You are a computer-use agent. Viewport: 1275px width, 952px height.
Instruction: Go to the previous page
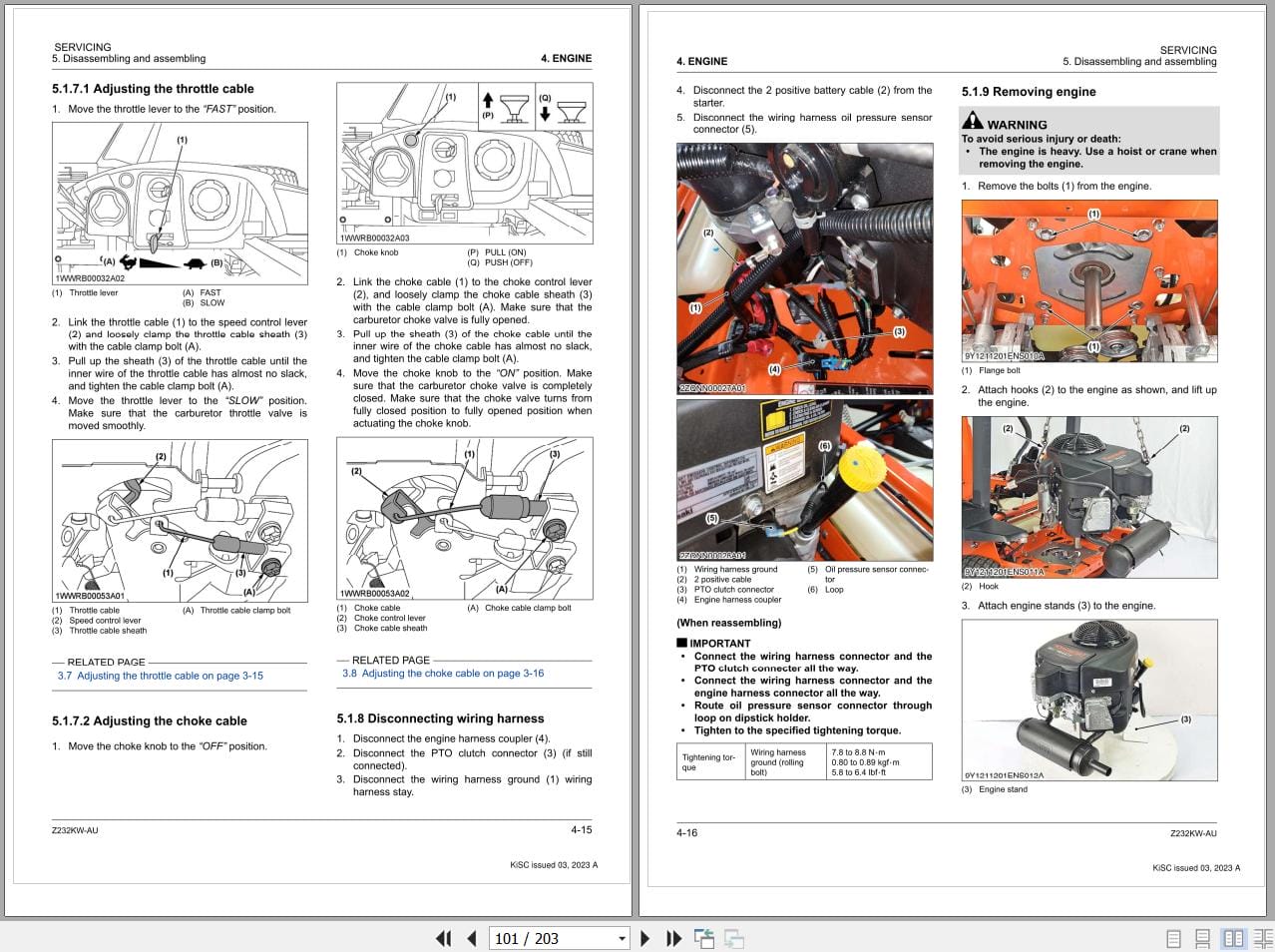point(472,938)
